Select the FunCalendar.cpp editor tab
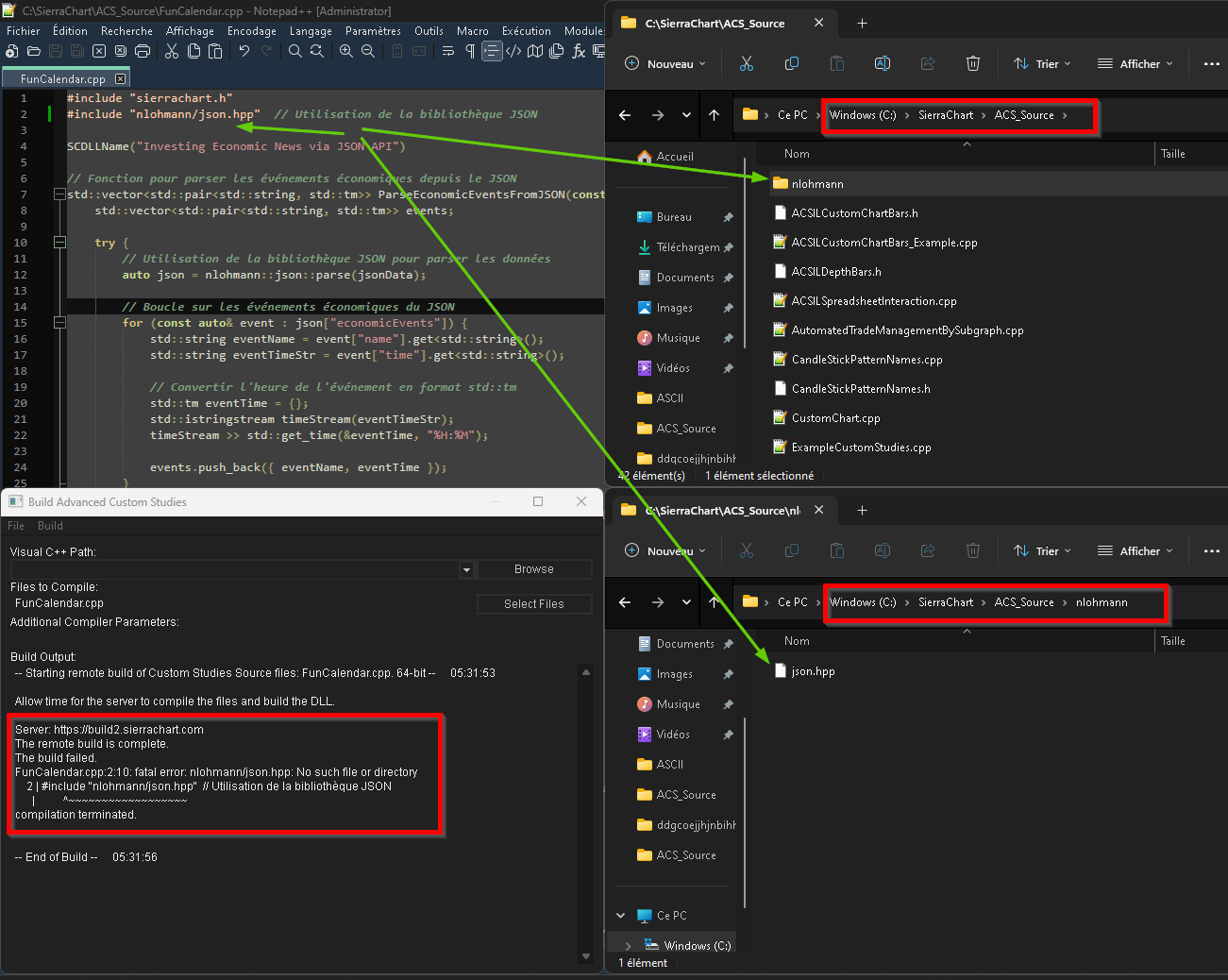Image resolution: width=1228 pixels, height=980 pixels. (x=65, y=79)
